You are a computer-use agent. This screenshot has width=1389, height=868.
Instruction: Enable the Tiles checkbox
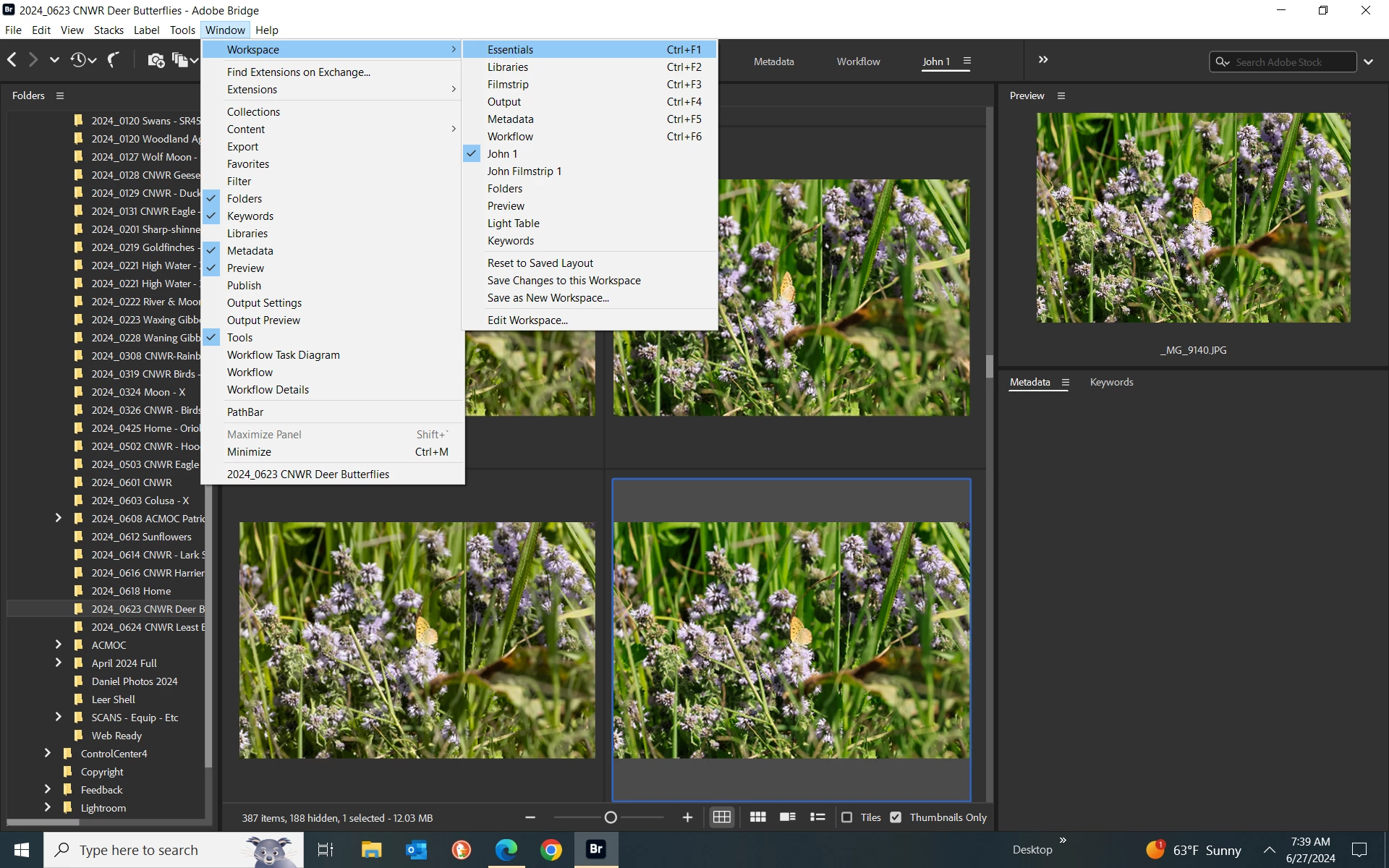pos(846,817)
